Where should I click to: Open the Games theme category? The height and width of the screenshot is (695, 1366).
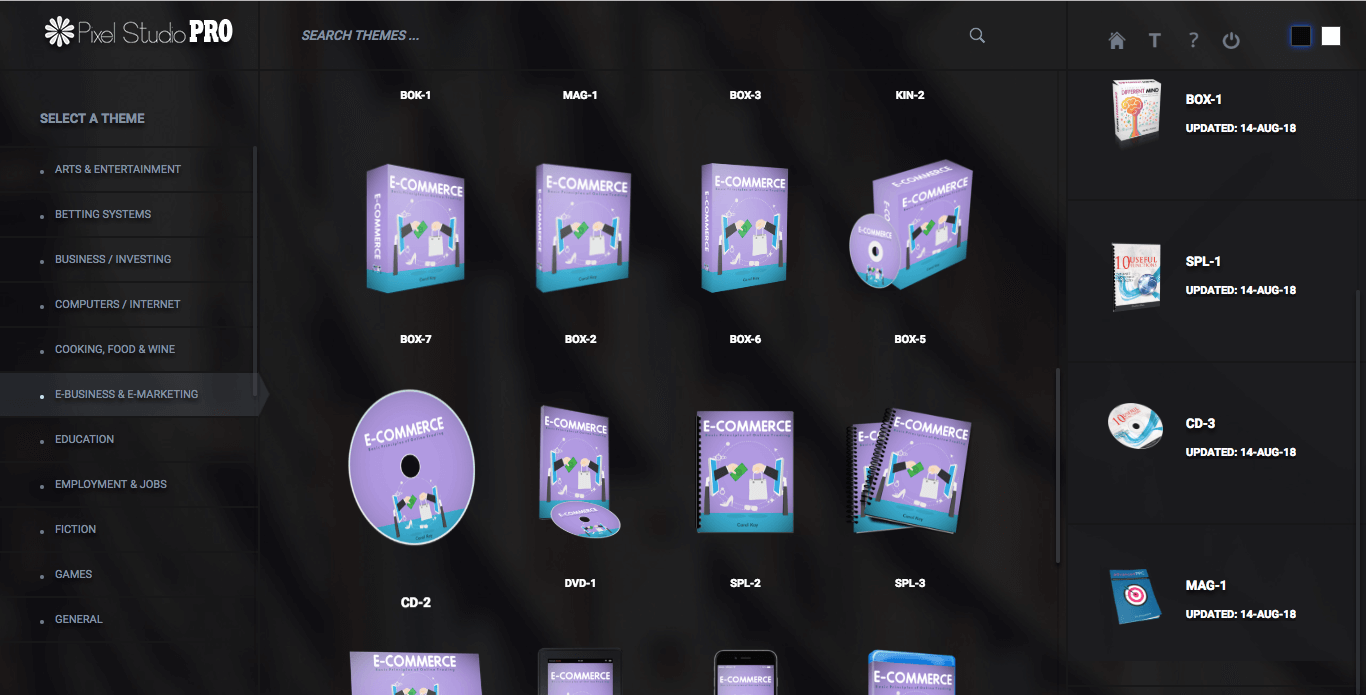128,575
